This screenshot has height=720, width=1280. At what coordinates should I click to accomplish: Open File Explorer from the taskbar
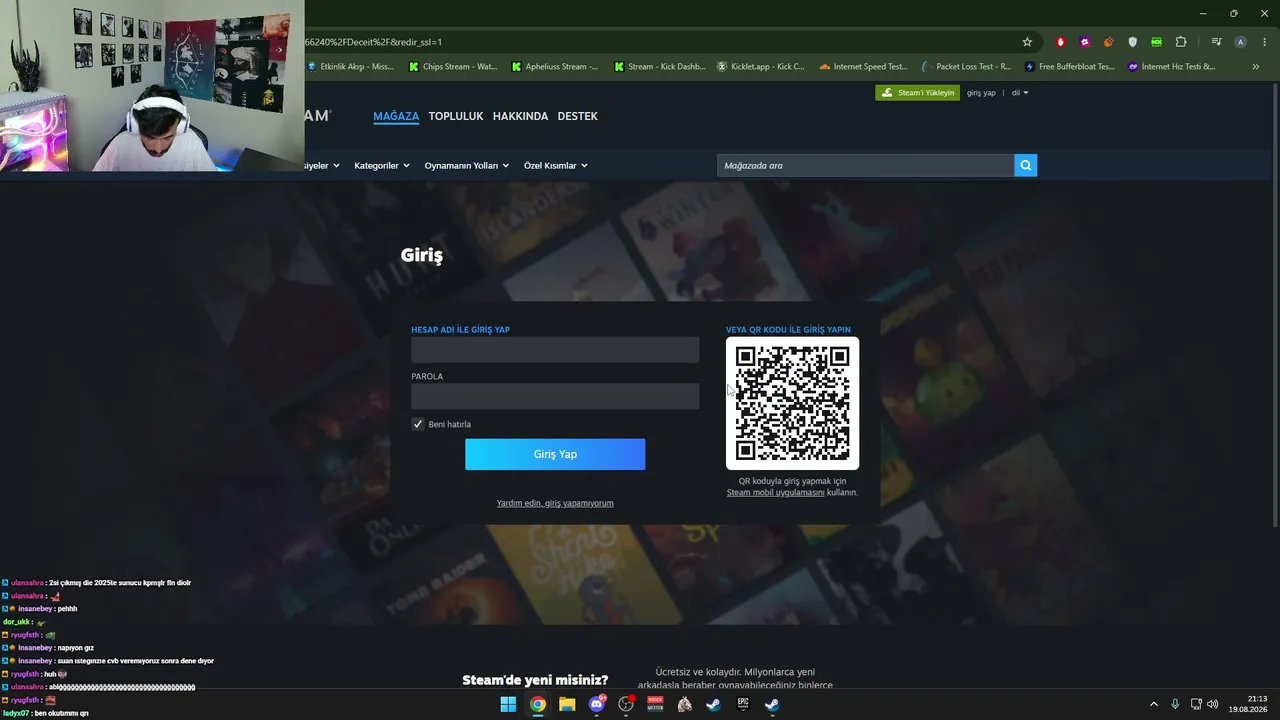567,704
